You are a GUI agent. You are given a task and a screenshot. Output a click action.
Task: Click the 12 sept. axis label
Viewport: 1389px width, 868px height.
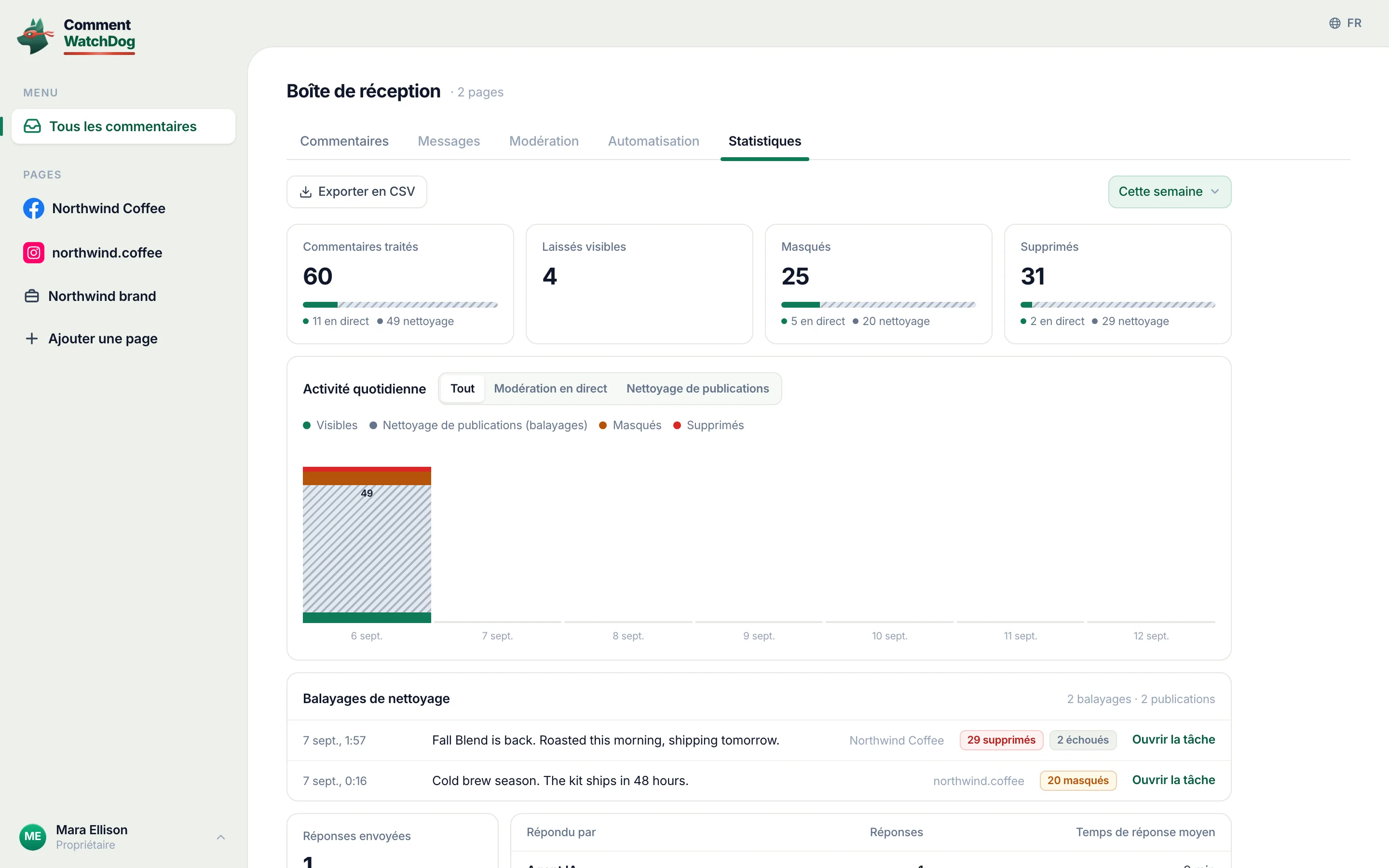(1151, 636)
